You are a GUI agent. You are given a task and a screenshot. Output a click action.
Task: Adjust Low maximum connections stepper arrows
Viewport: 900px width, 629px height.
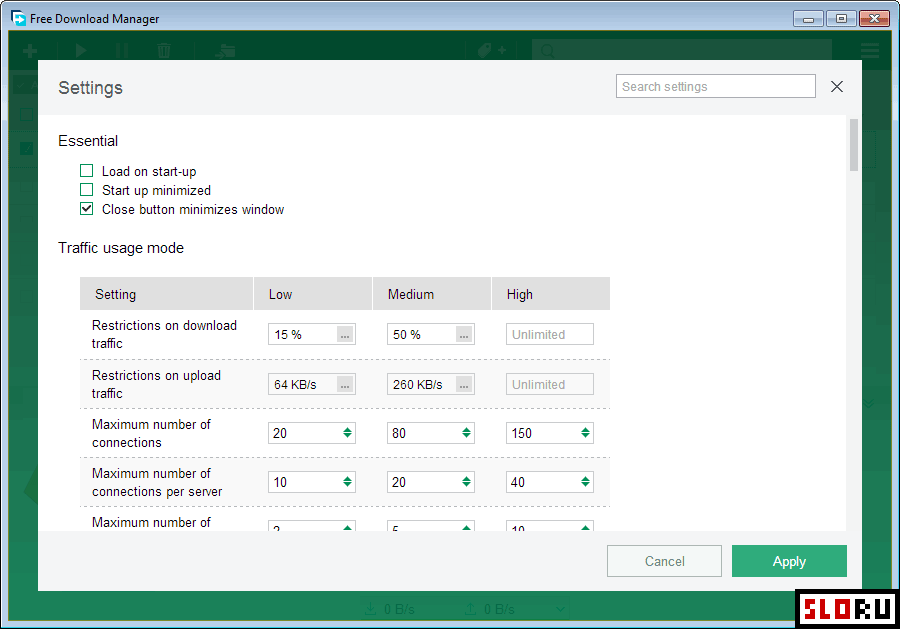pos(347,433)
